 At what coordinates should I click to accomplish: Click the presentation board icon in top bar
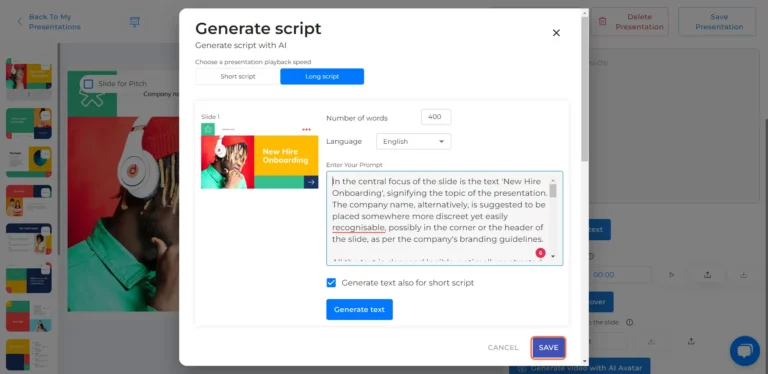(135, 22)
